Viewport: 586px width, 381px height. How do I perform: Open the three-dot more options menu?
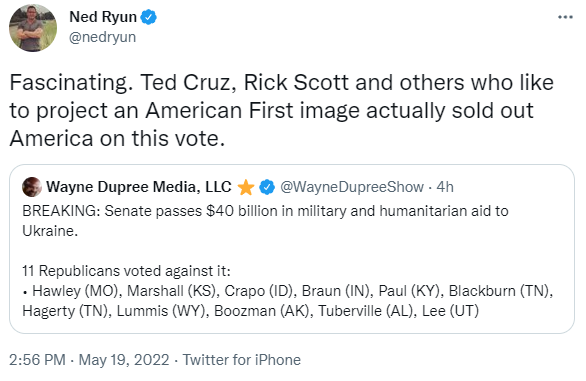click(565, 17)
